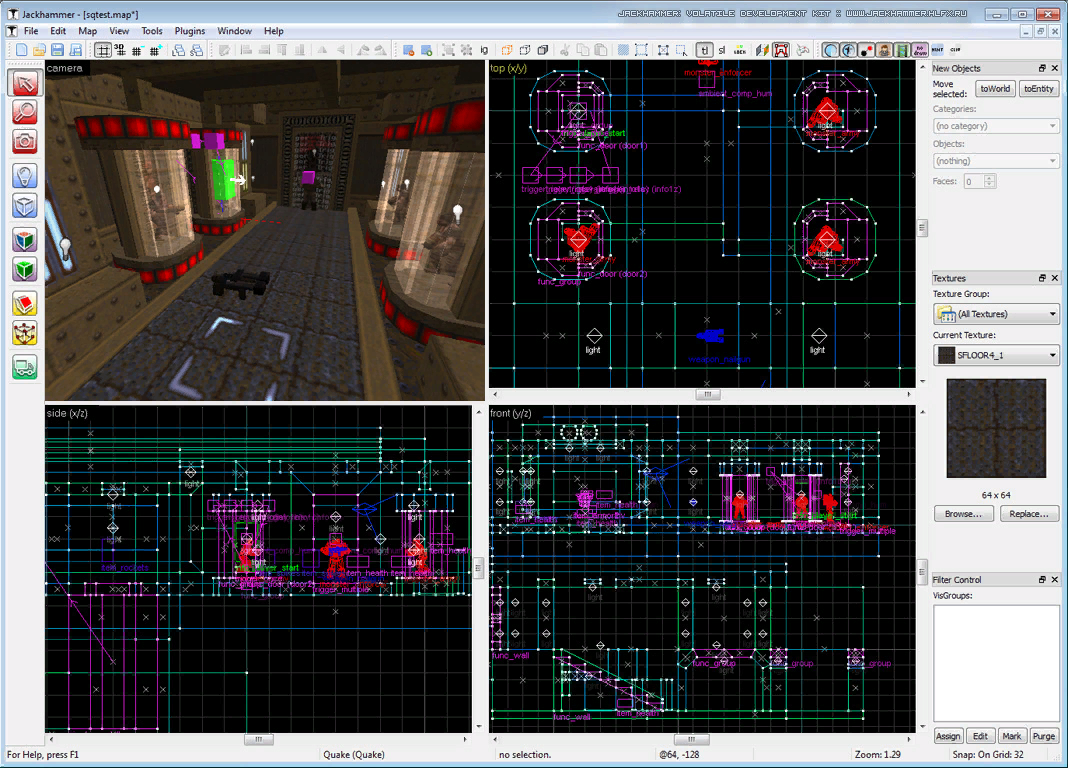
Task: Click the green door filter icon
Action: tap(902, 50)
